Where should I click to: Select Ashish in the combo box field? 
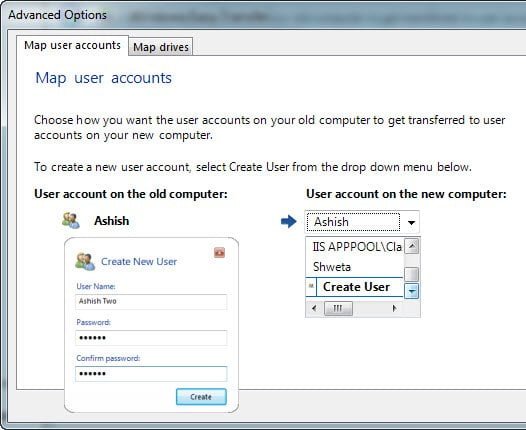(353, 222)
